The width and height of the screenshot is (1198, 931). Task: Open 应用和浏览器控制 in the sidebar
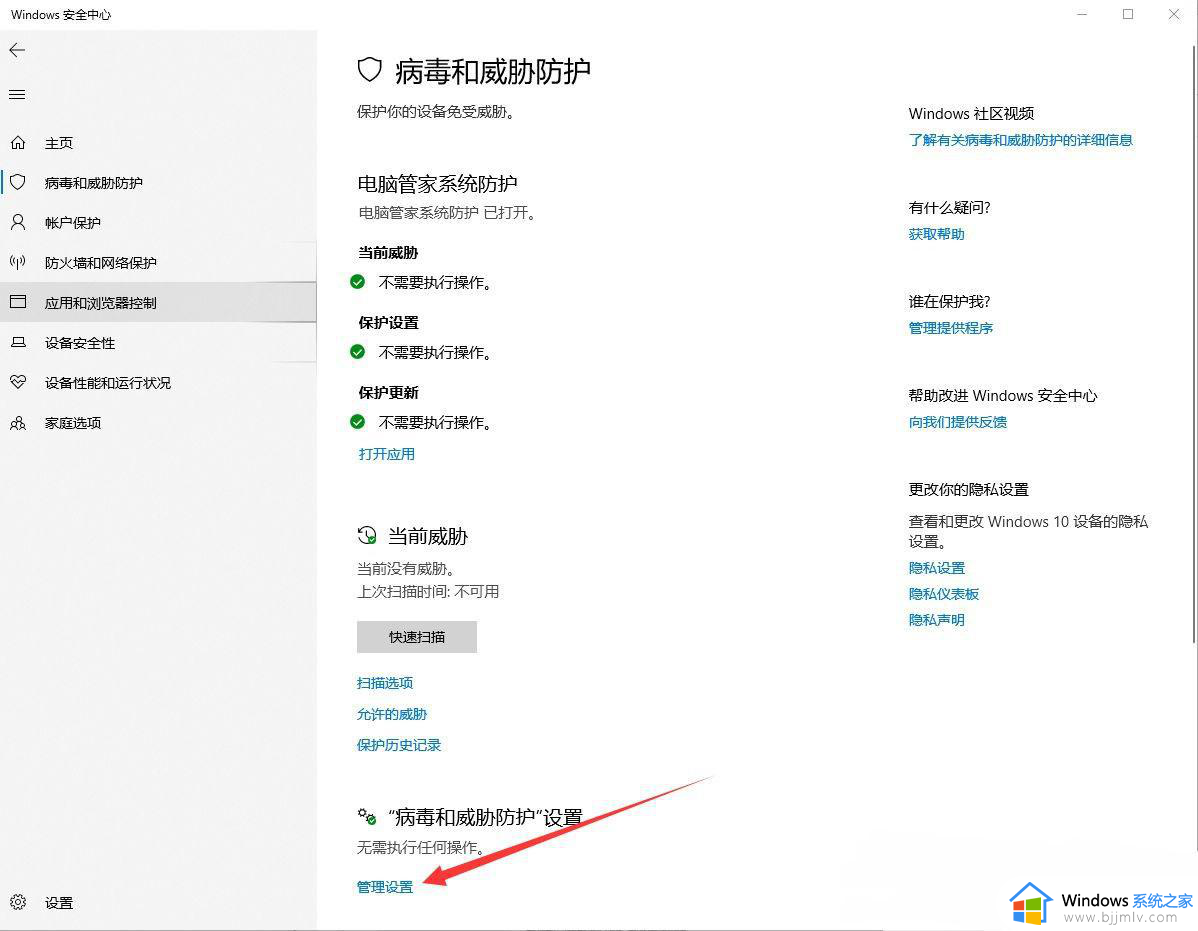(158, 302)
